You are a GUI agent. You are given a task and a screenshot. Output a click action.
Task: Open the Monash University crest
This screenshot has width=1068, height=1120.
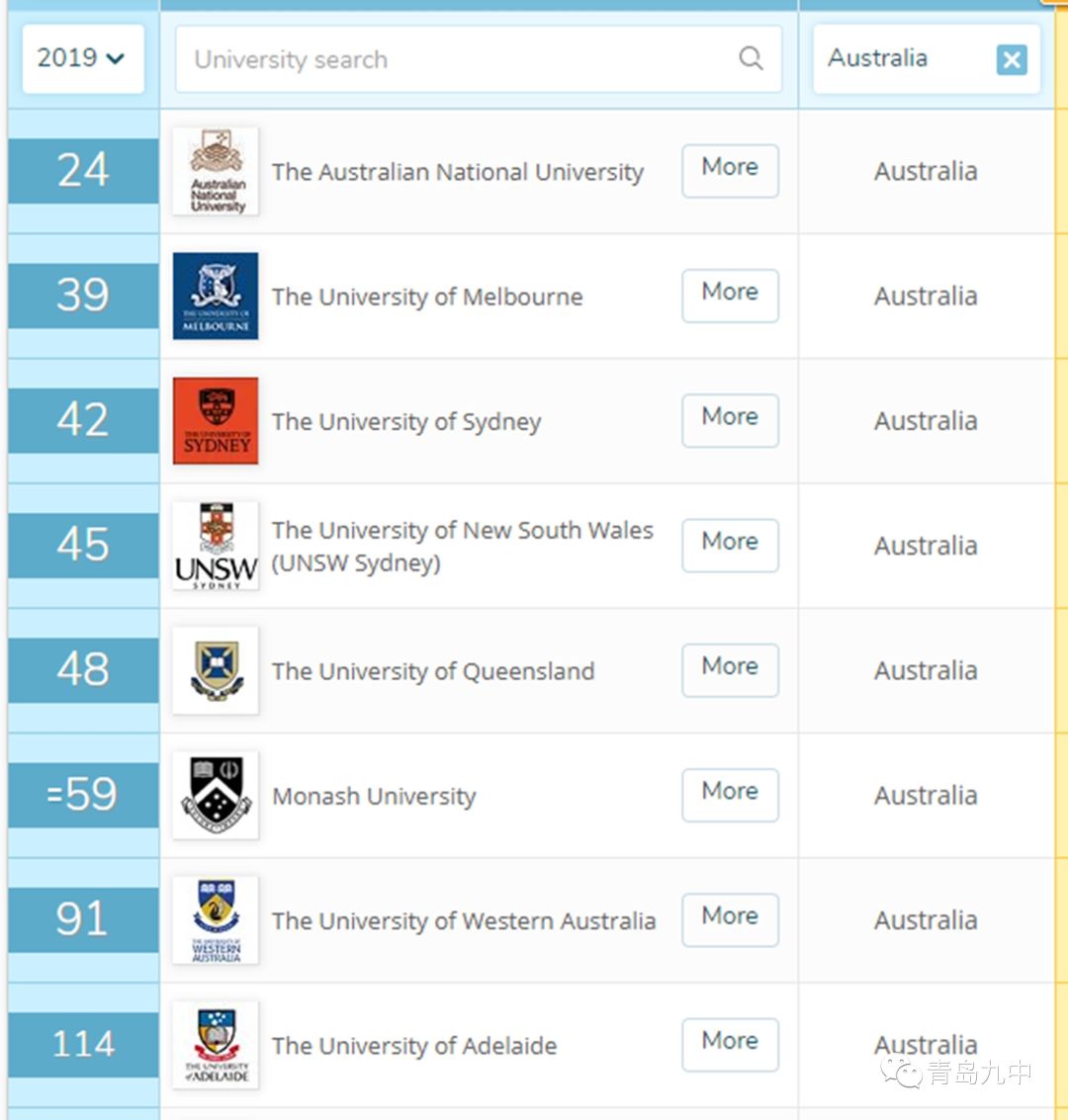[x=216, y=795]
